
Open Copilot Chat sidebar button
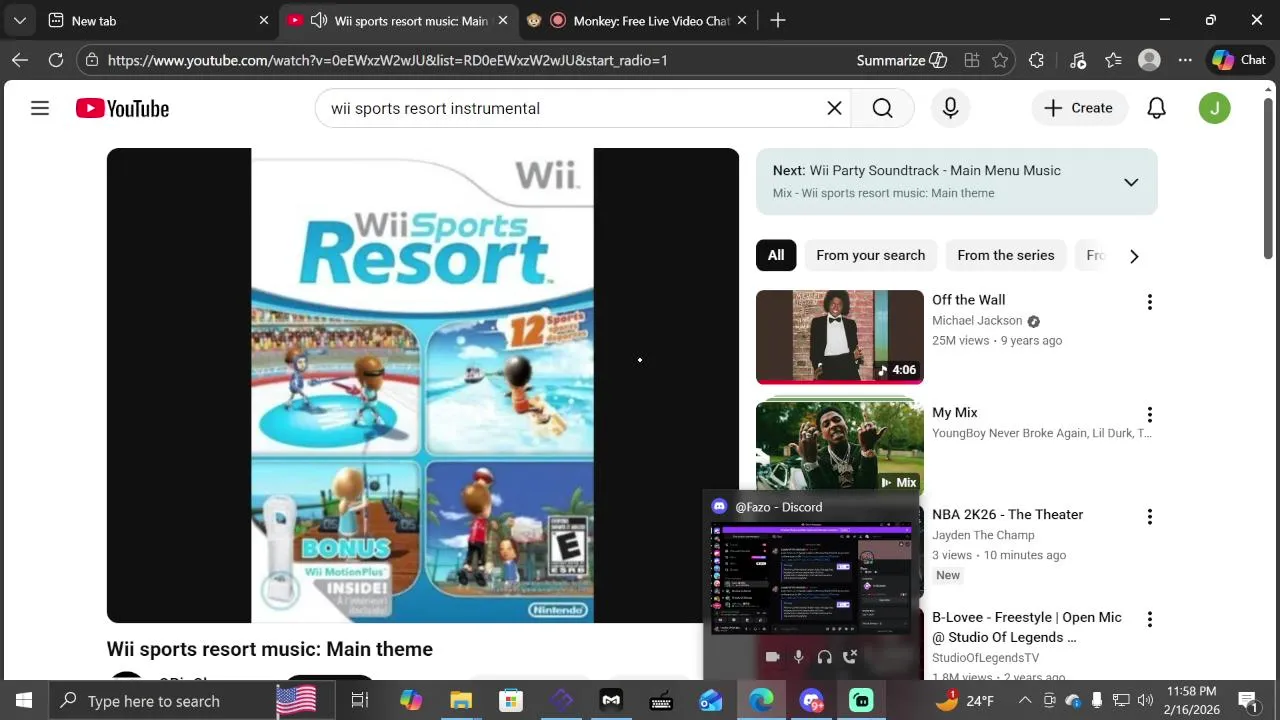pyautogui.click(x=1239, y=60)
